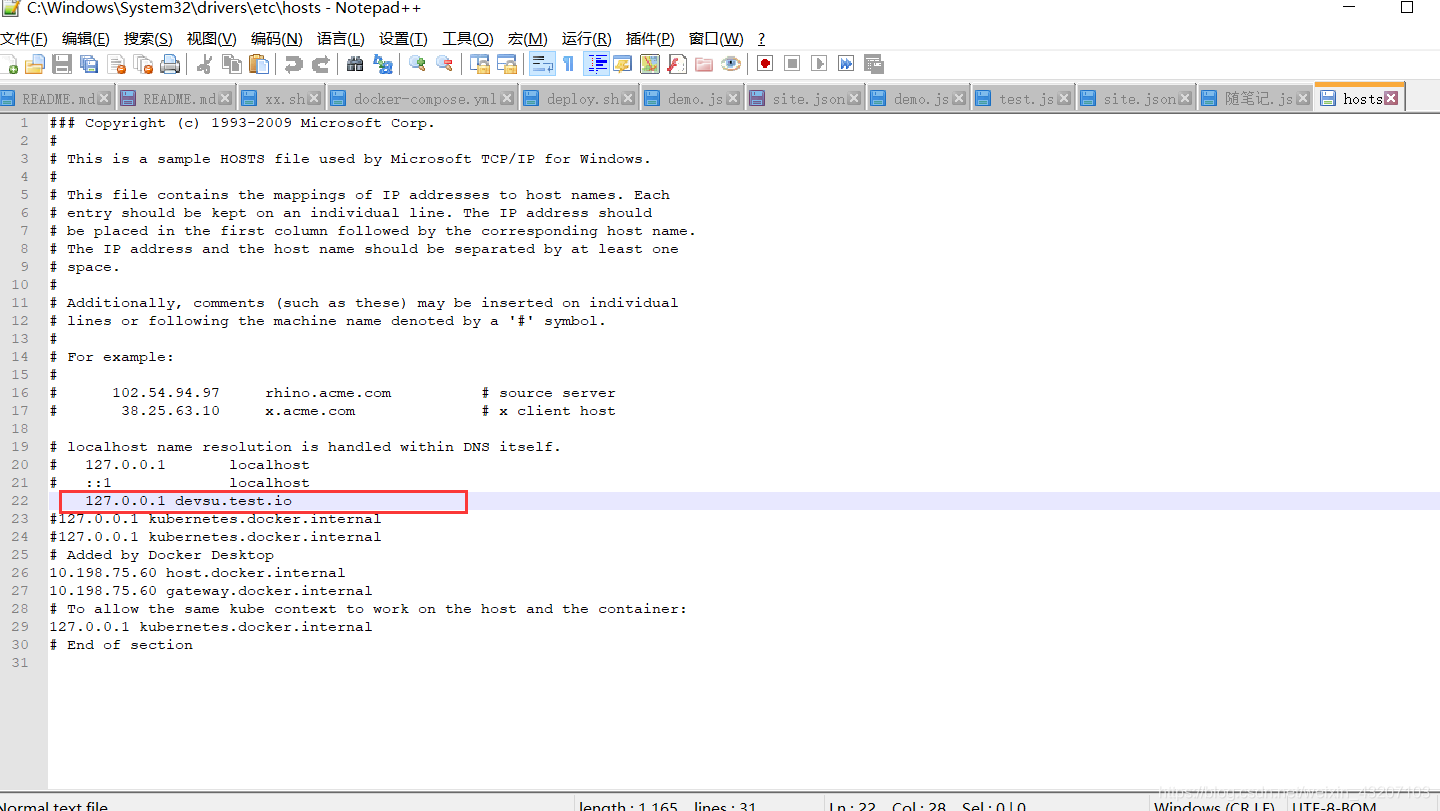Open the 插件(P) menu

[x=650, y=39]
